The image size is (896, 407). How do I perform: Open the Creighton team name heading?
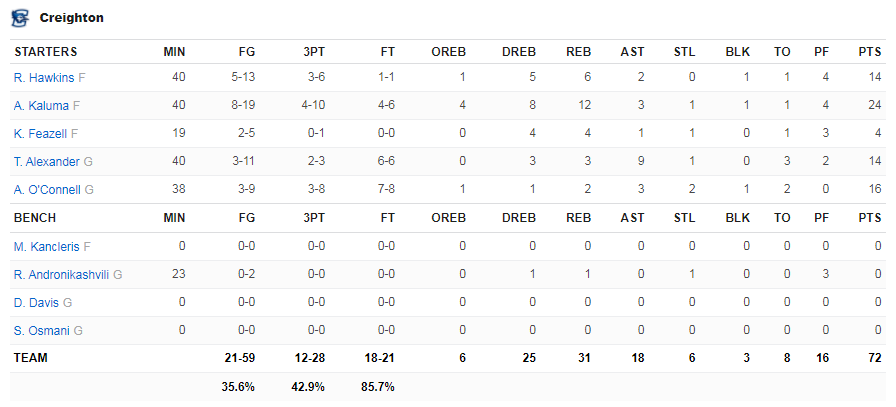point(71,18)
